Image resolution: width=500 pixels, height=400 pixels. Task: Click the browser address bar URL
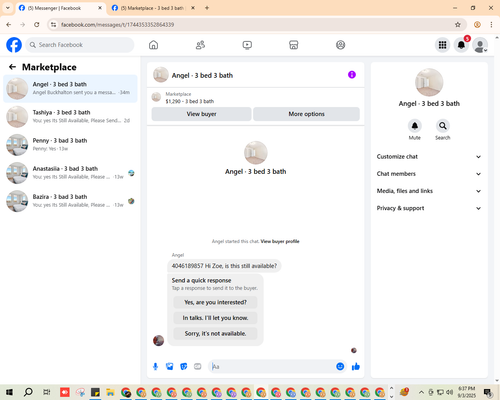coord(117,25)
